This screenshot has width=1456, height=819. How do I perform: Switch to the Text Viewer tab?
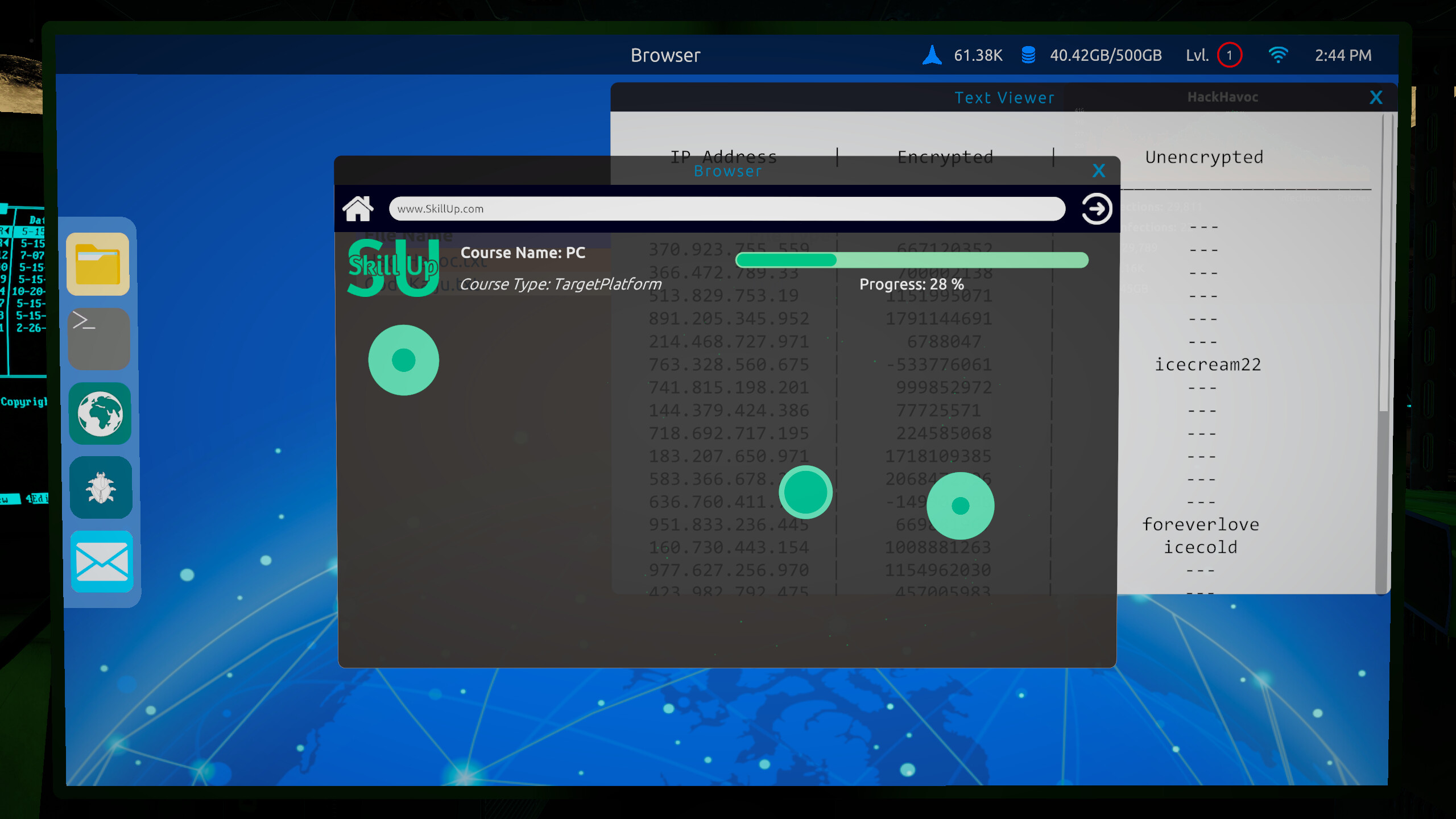coord(1004,97)
